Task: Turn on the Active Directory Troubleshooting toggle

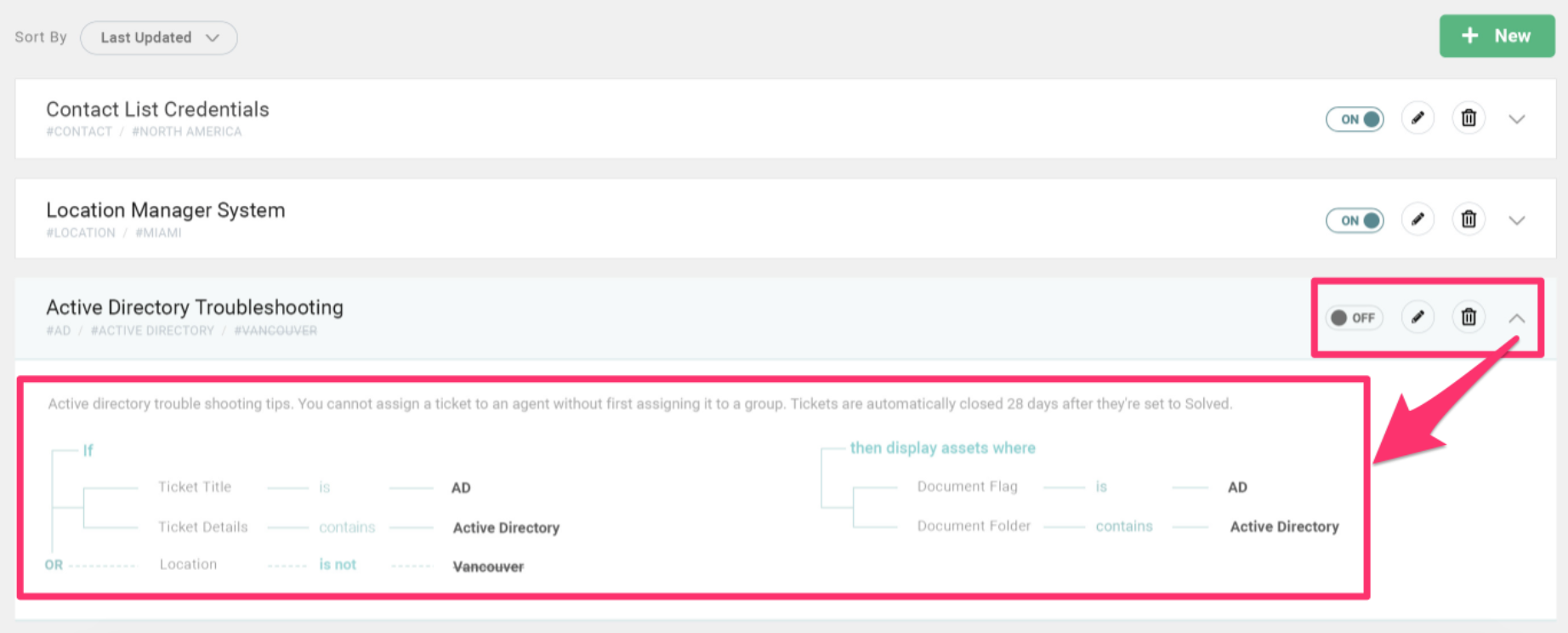Action: 1355,317
